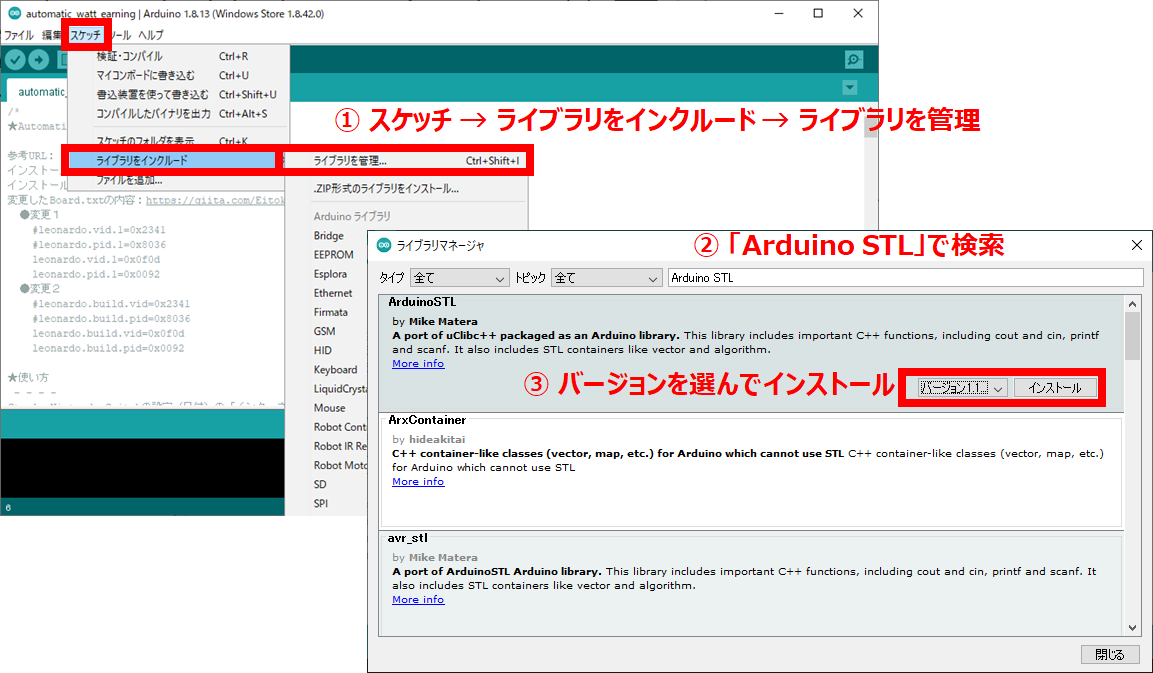Open the トピック dropdown in Library Manager

[x=607, y=278]
